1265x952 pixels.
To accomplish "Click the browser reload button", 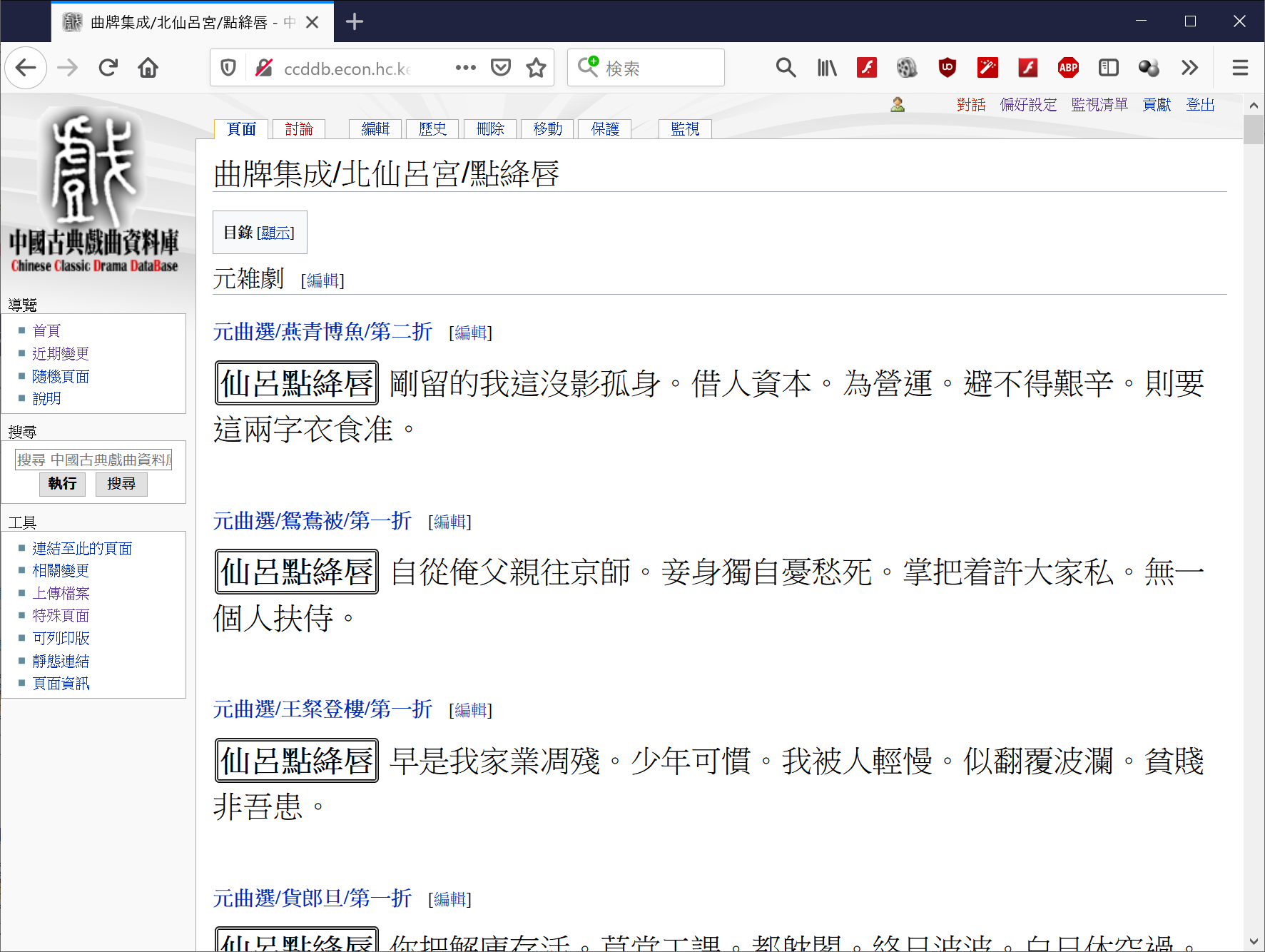I will coord(108,68).
